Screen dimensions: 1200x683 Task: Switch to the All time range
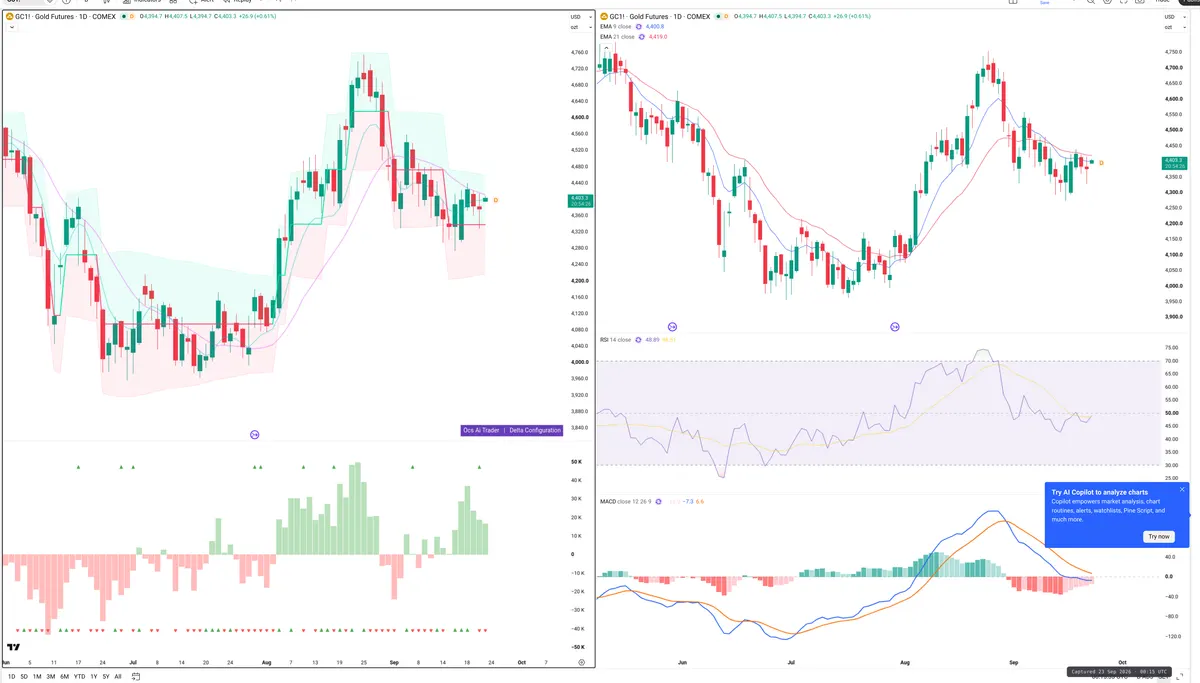pos(118,677)
